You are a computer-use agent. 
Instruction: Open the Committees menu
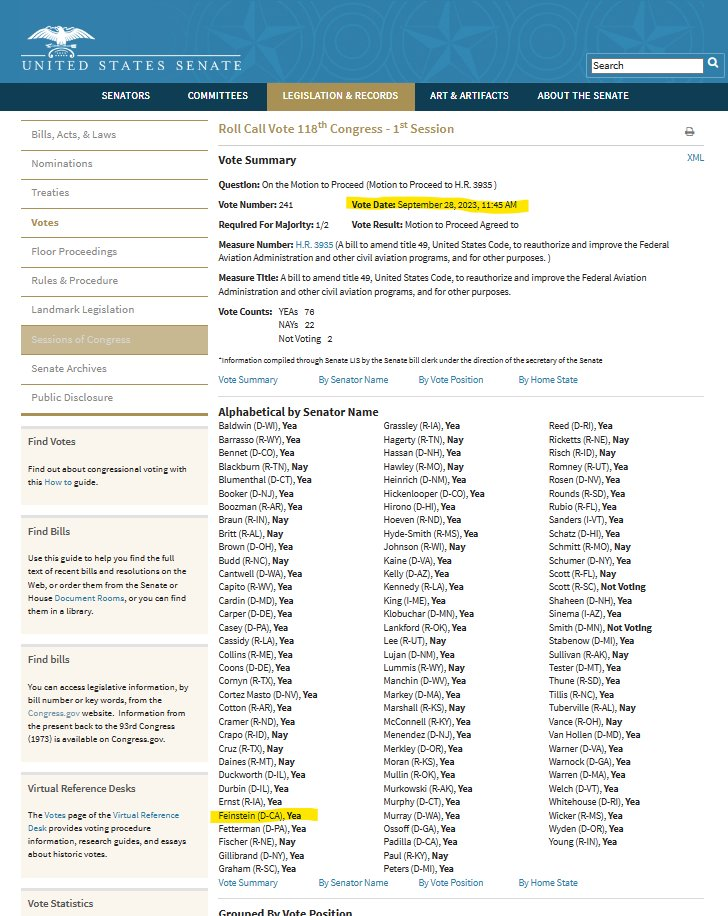(x=217, y=96)
